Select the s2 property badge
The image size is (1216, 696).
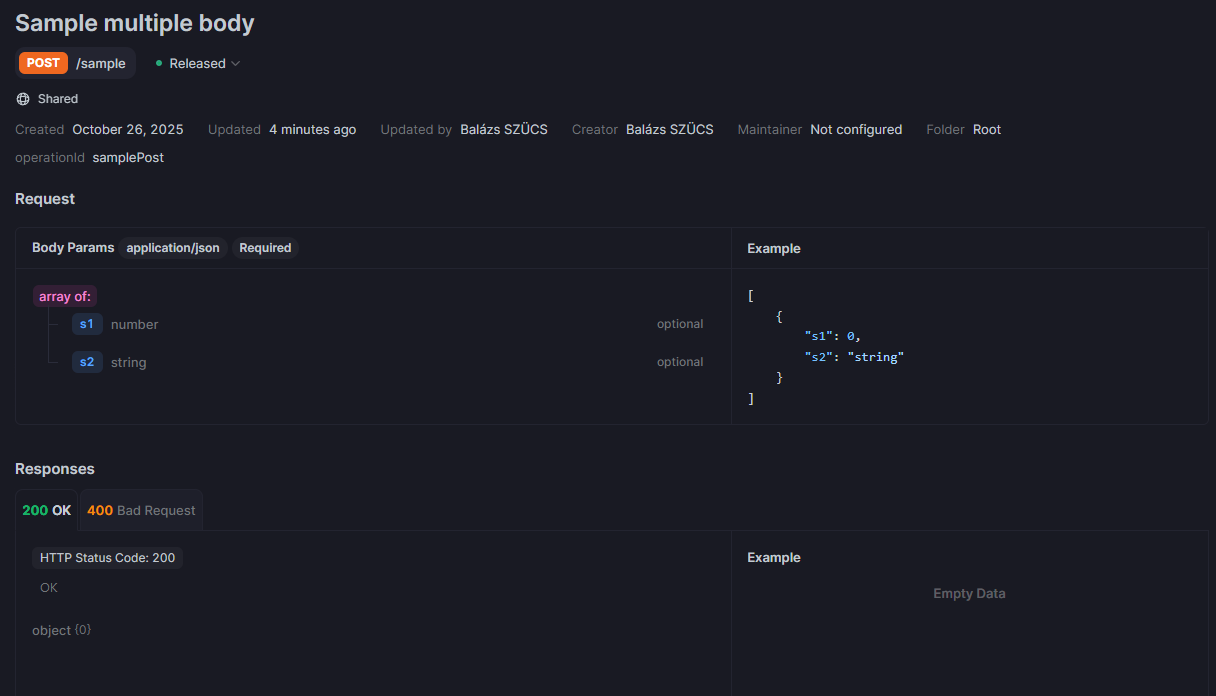tap(87, 362)
